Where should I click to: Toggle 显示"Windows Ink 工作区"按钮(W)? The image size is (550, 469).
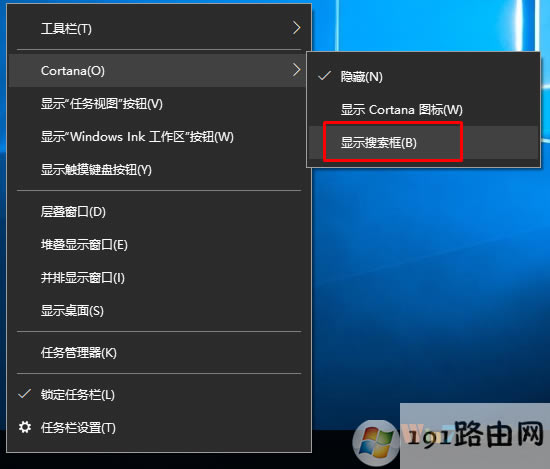click(159, 137)
